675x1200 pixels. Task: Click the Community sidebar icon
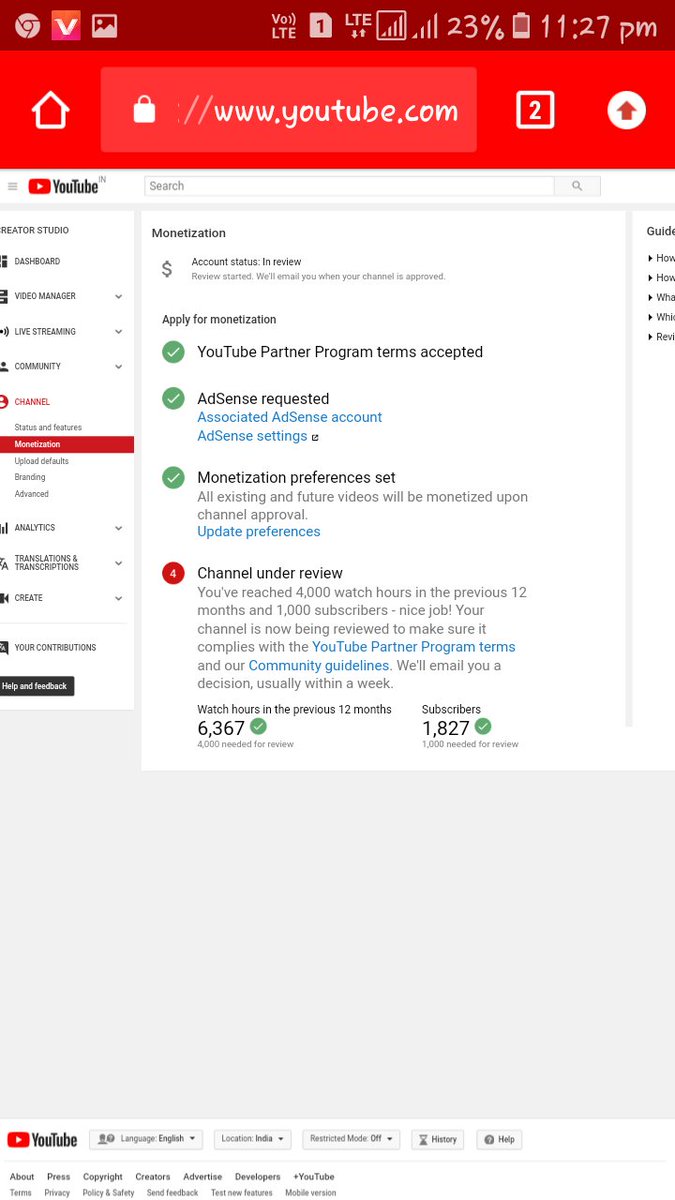[4, 366]
